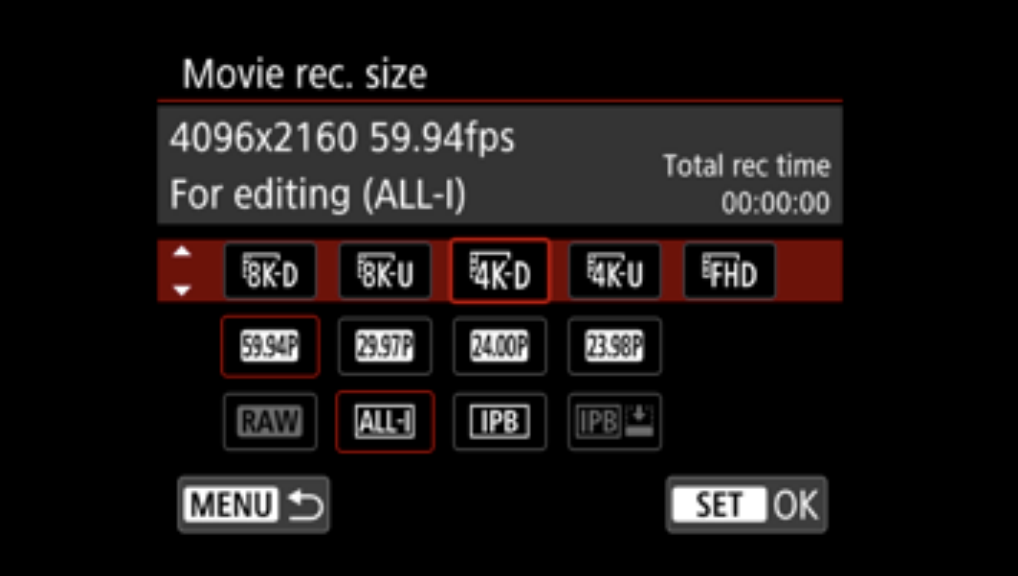This screenshot has width=1018, height=576.
Task: Click the 4096x2160 59.94fps info text
Action: (342, 138)
